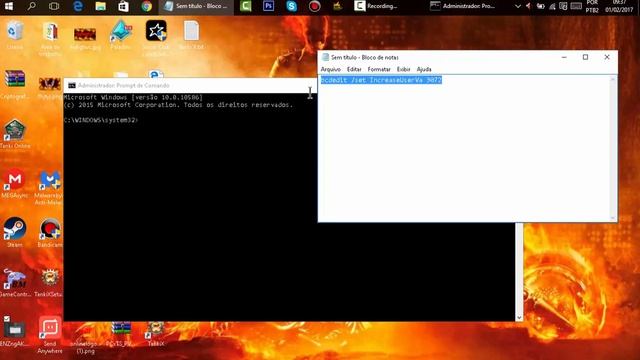The image size is (640, 360).
Task: Click the muted volume tray icon
Action: 529,6
